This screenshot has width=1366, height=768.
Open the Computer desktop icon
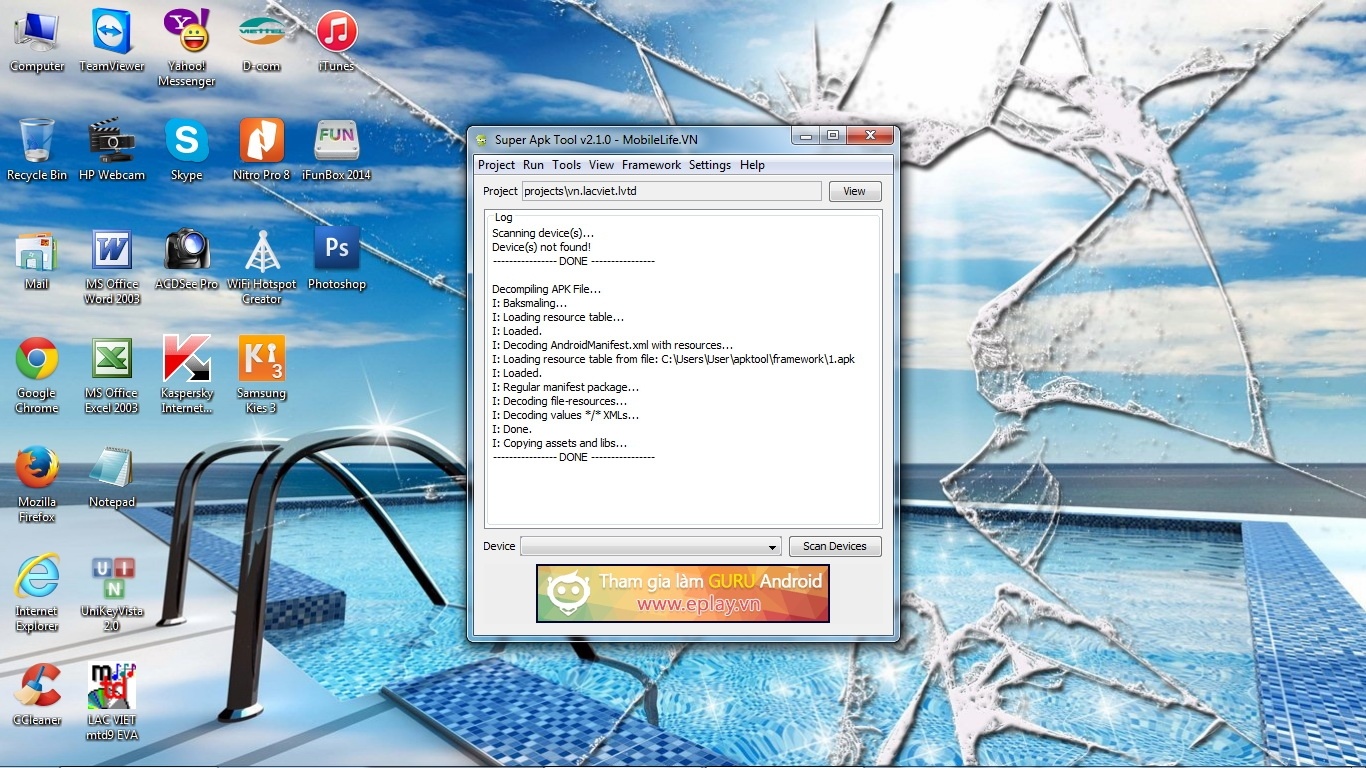[x=37, y=40]
